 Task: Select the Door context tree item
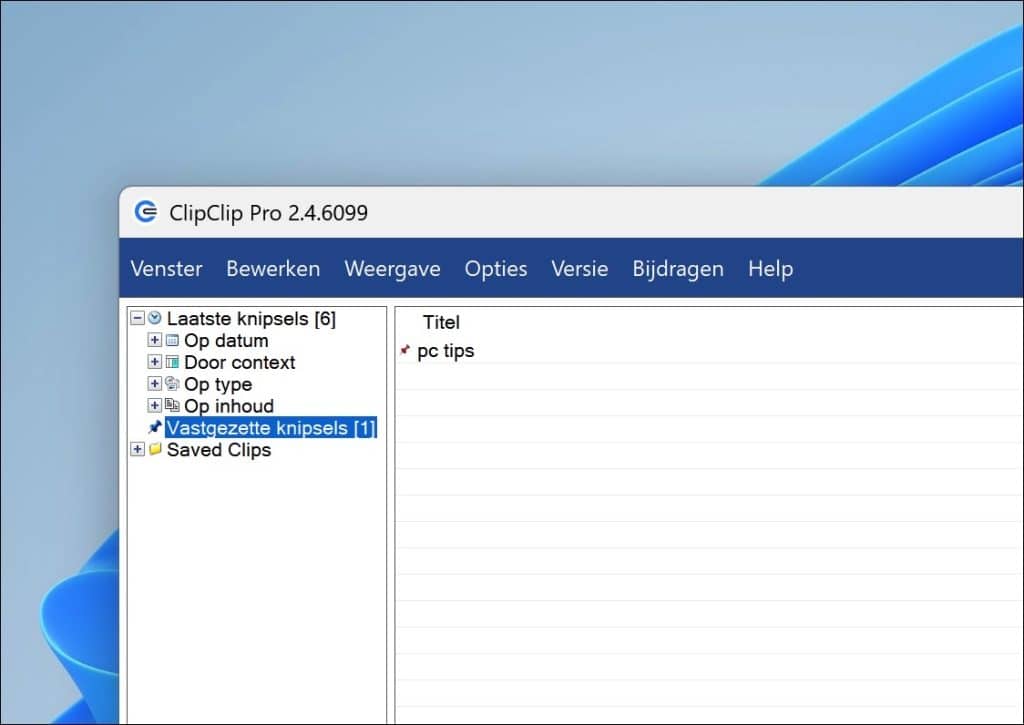(x=240, y=362)
